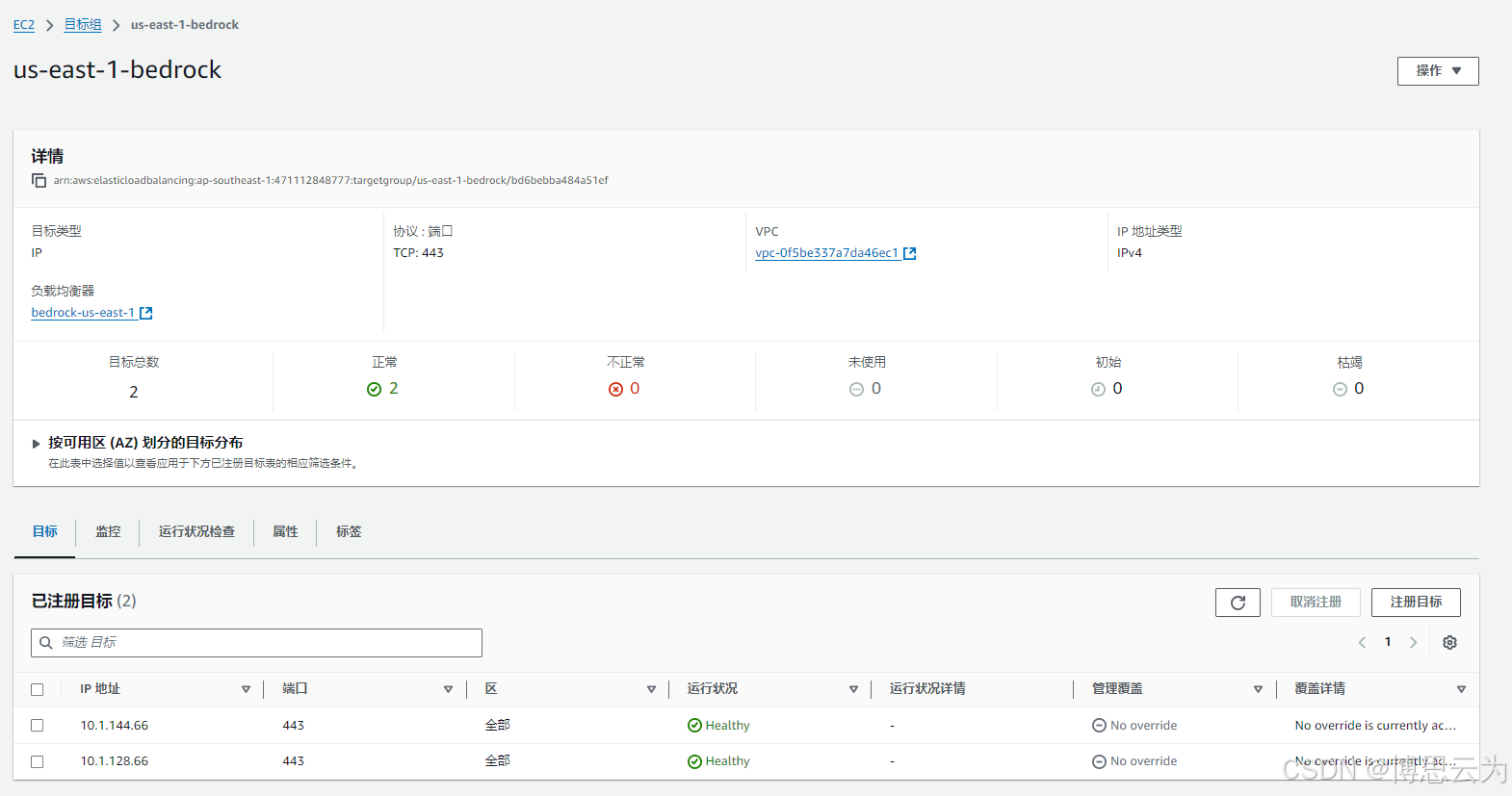Click the IPv4 address type value
This screenshot has height=796, width=1512.
tap(1130, 253)
